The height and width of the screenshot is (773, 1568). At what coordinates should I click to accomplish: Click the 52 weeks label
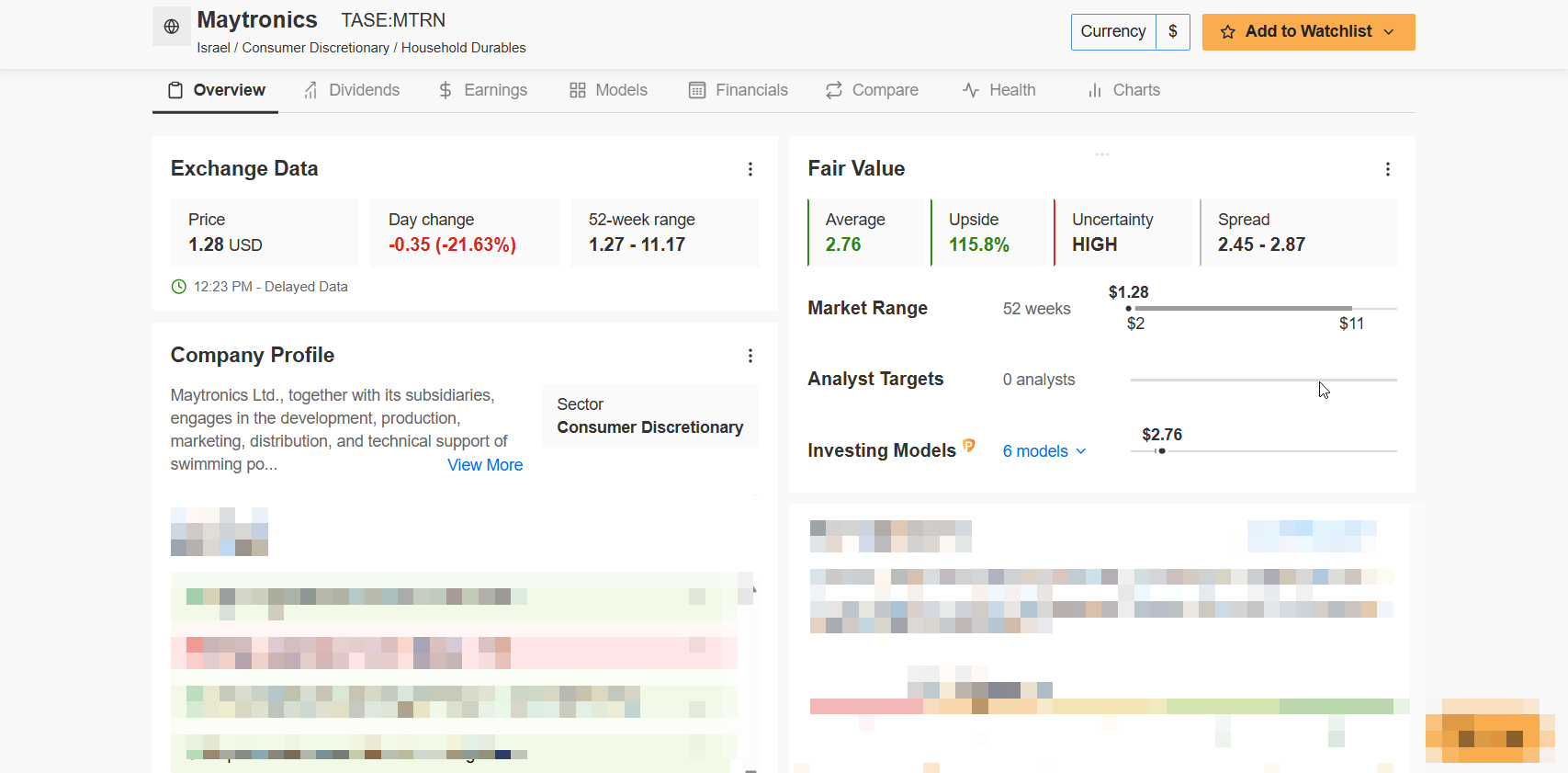pyautogui.click(x=1037, y=309)
